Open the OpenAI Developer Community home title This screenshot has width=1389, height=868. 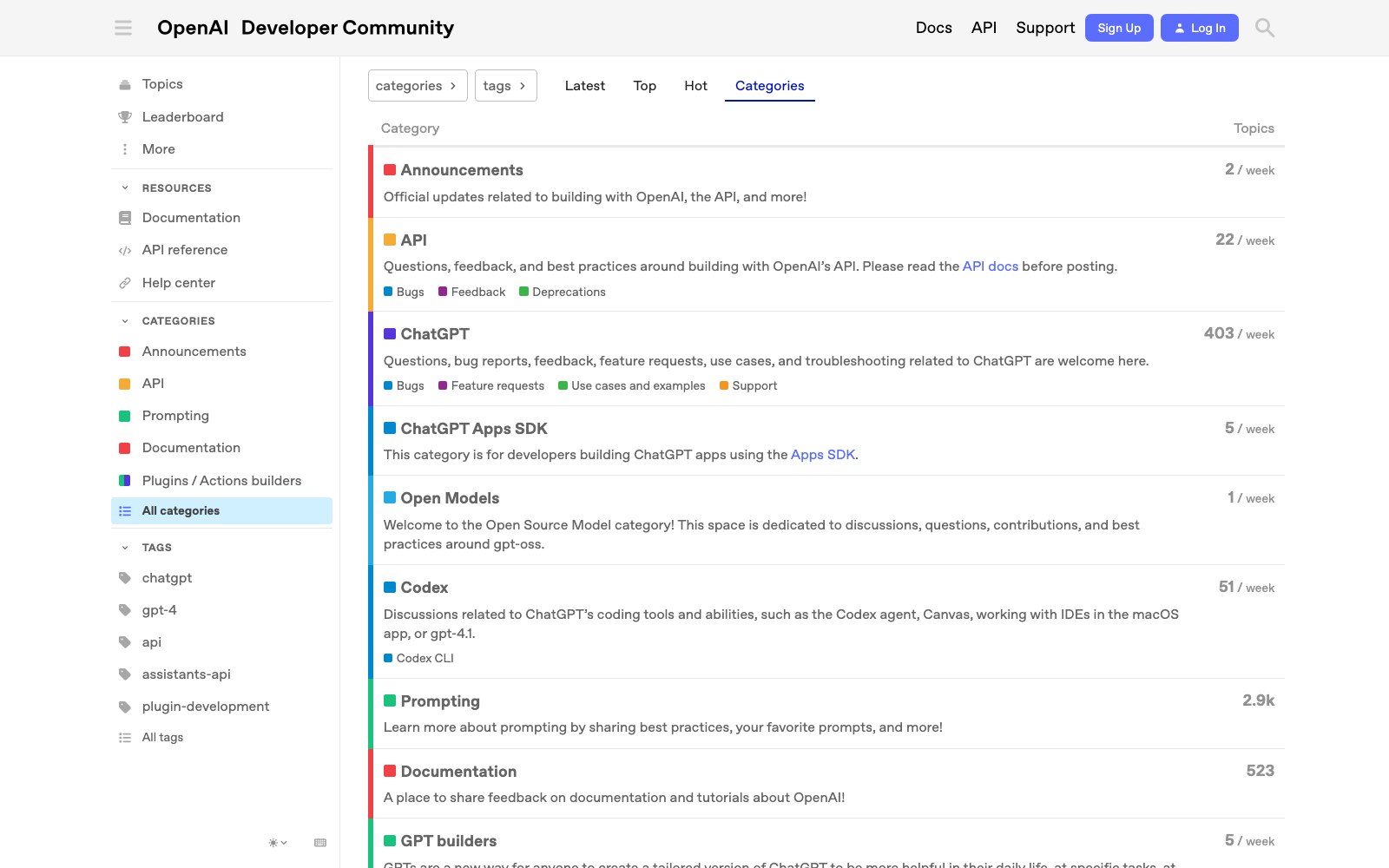pyautogui.click(x=306, y=28)
